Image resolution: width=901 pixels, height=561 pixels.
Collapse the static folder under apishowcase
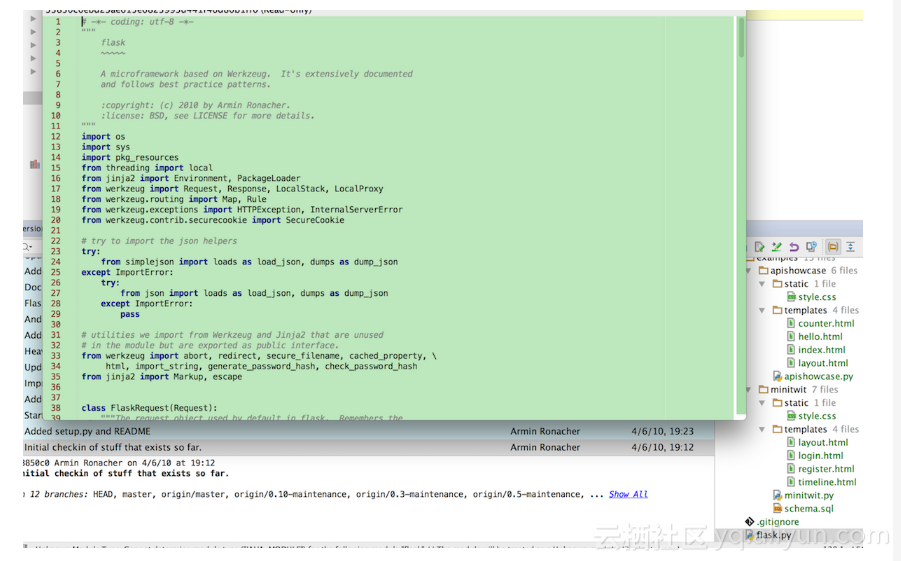click(762, 284)
